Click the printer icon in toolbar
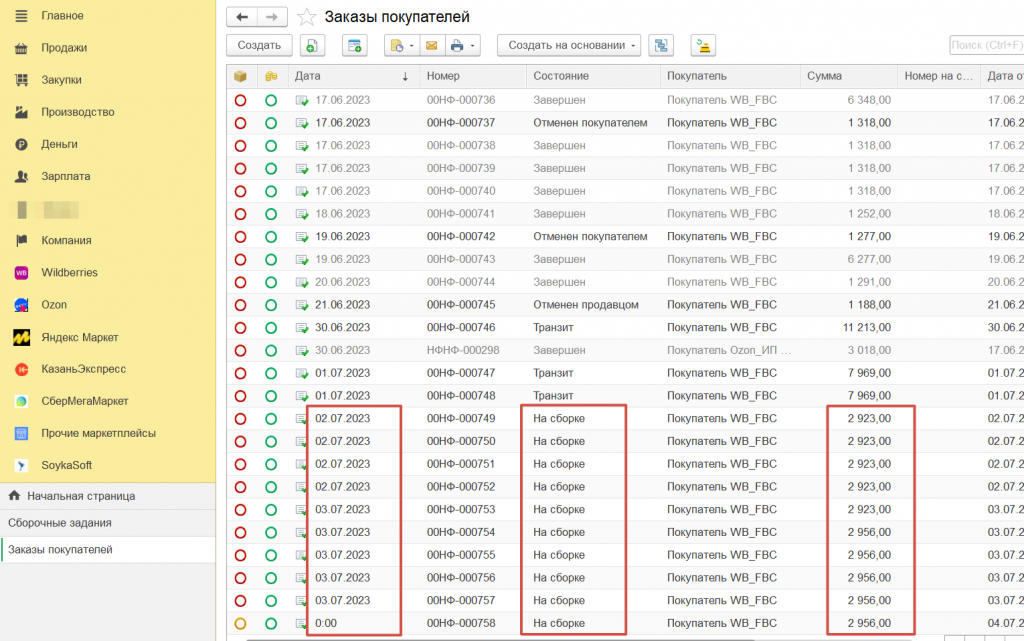Viewport: 1024px width, 641px height. pyautogui.click(x=457, y=45)
